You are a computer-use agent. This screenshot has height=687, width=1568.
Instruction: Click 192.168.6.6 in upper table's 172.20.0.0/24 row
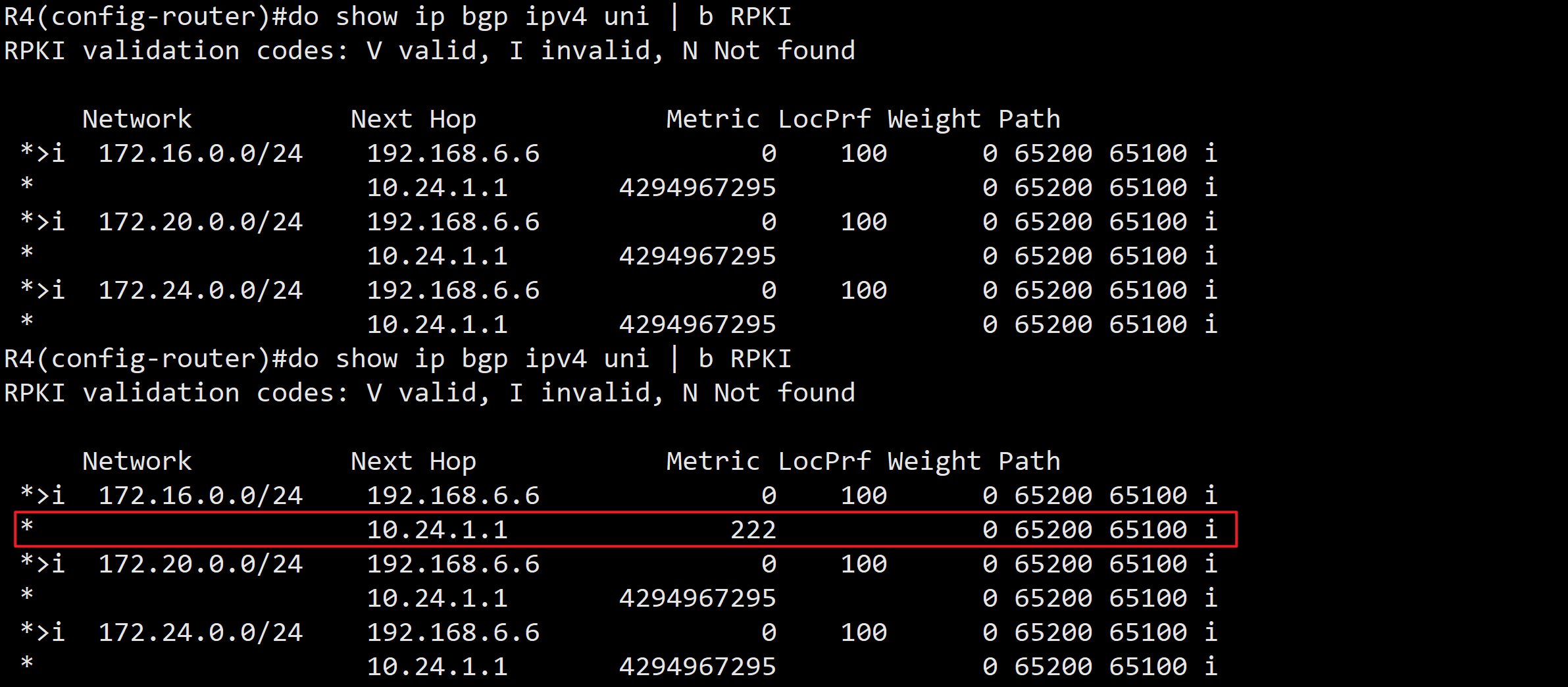[453, 222]
